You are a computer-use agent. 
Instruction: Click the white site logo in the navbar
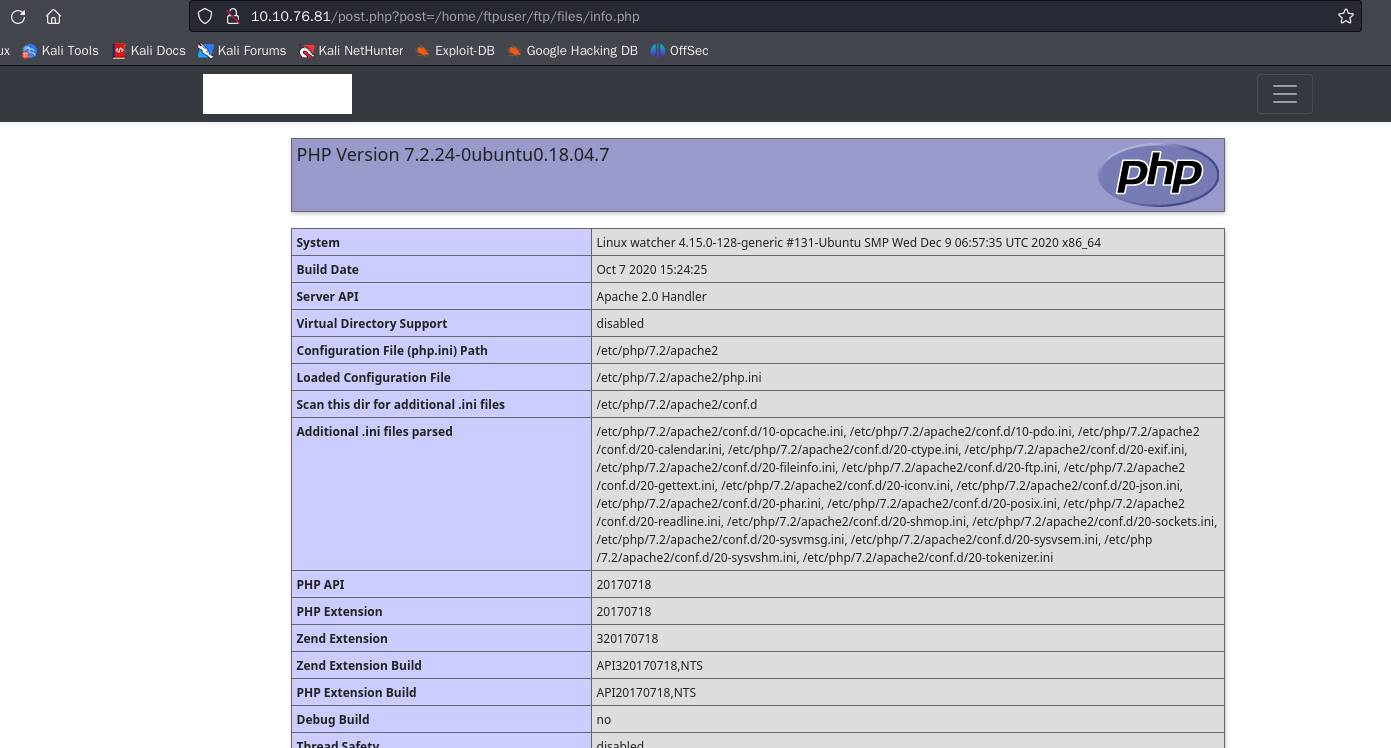pos(277,94)
